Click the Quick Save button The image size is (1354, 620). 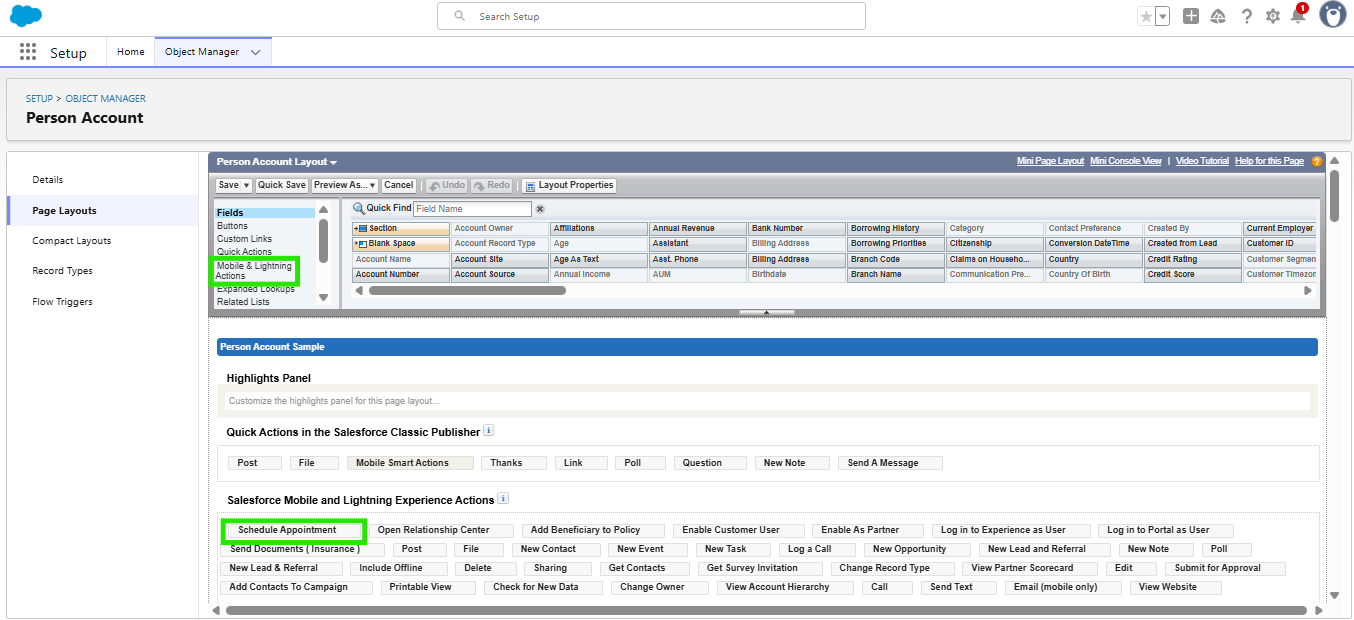pos(282,185)
